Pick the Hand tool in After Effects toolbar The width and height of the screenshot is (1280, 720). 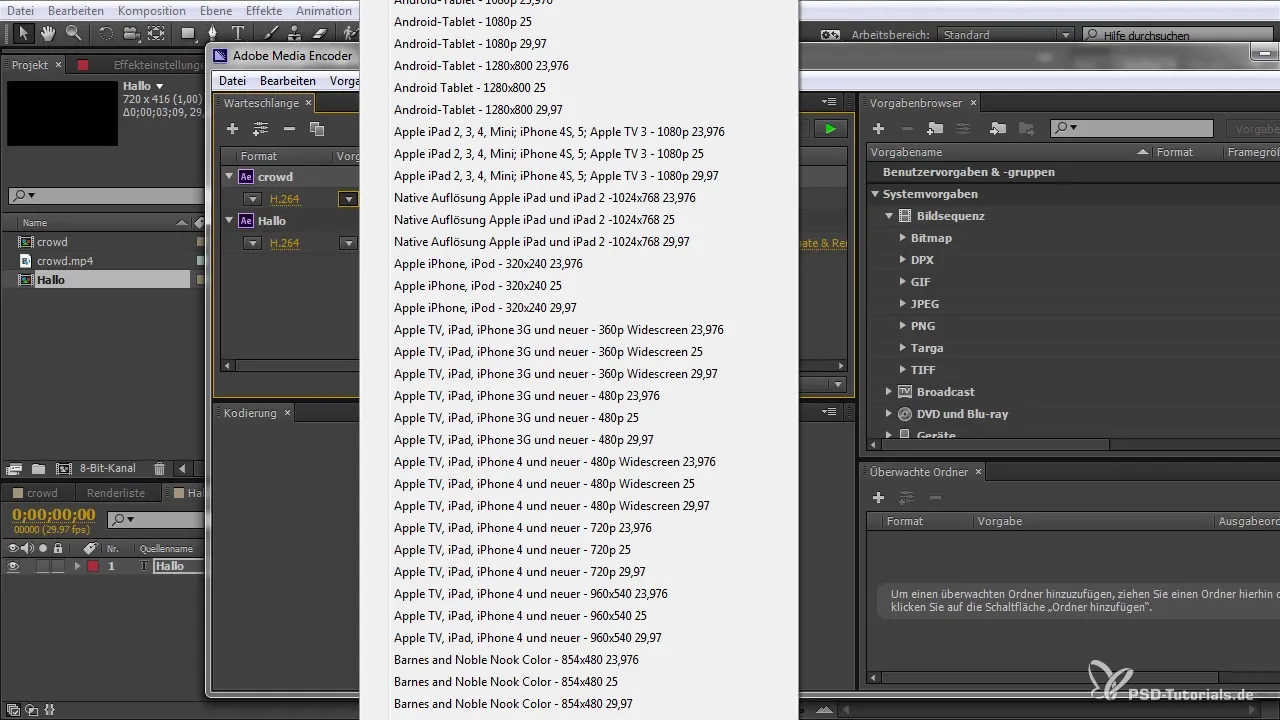49,34
